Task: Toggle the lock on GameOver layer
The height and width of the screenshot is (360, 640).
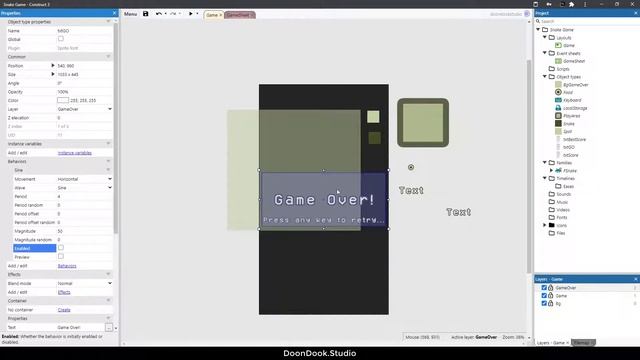Action: (x=550, y=288)
